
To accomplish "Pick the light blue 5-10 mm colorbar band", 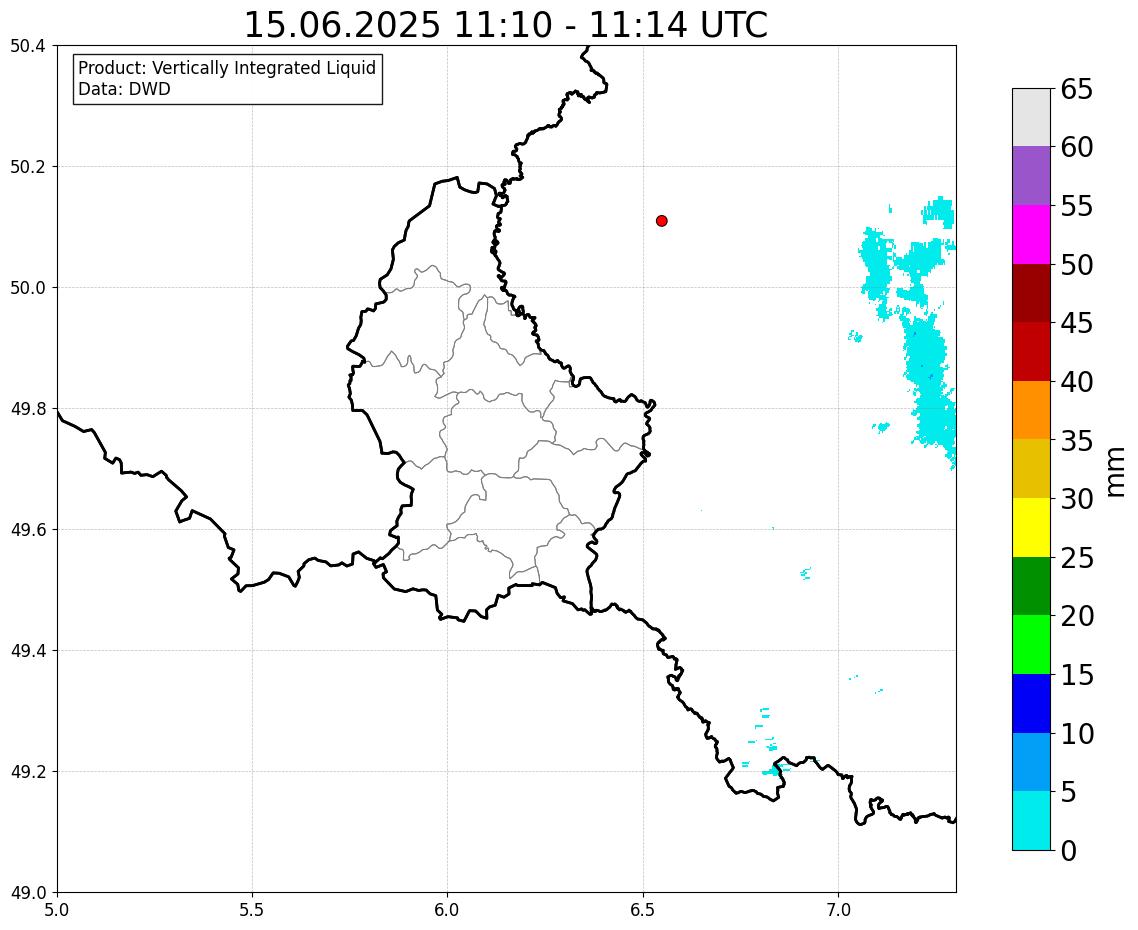I will tap(1031, 762).
